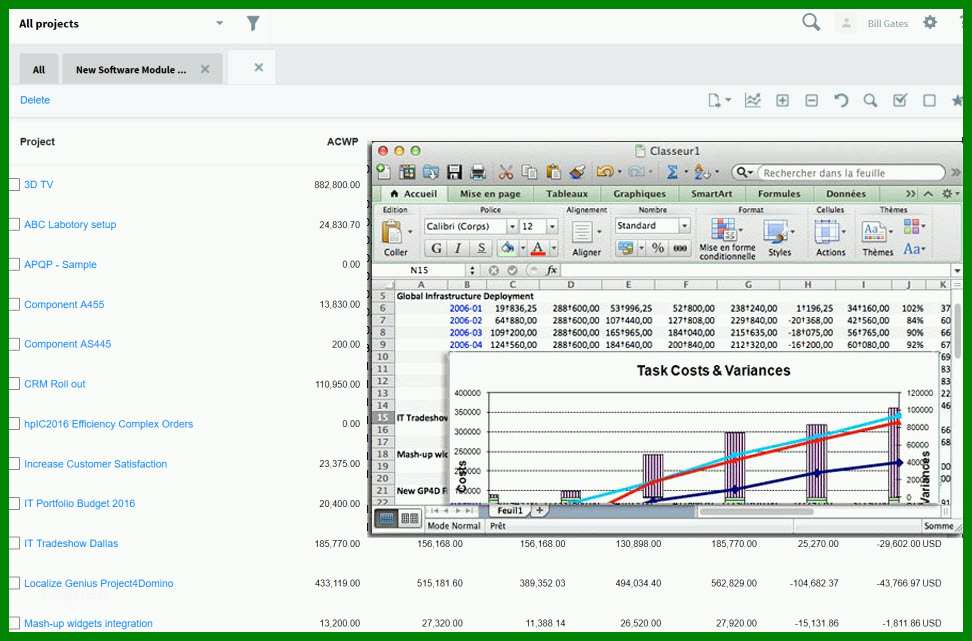972x641 pixels.
Task: Click the Copy icon in Excel toolbar
Action: coord(529,172)
